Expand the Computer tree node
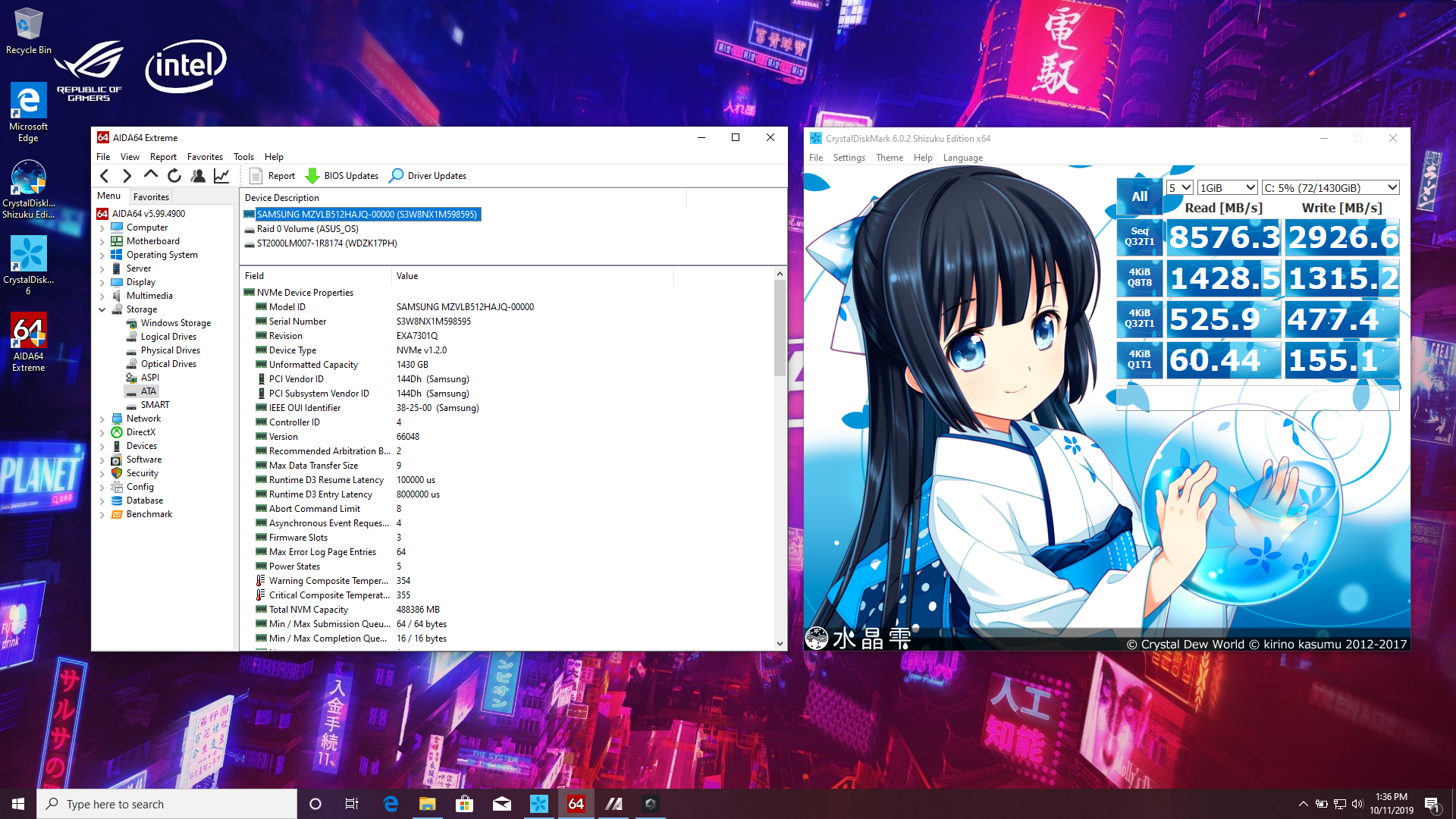The width and height of the screenshot is (1456, 819). tap(102, 227)
